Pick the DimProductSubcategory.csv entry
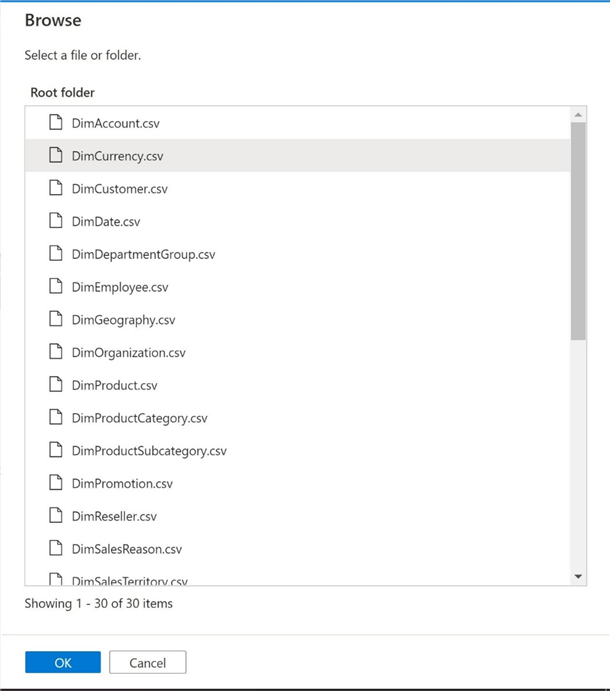Screen dimensions: 610x691 [x=149, y=451]
